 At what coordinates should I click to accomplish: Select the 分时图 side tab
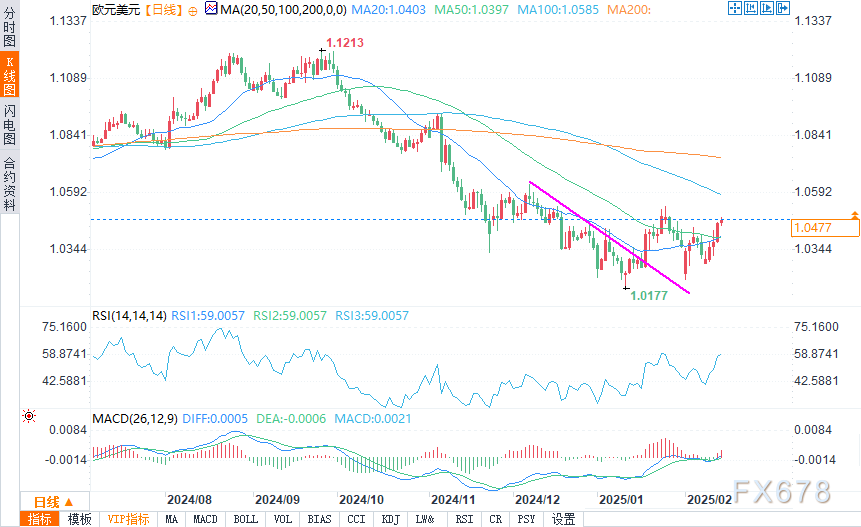(x=9, y=26)
